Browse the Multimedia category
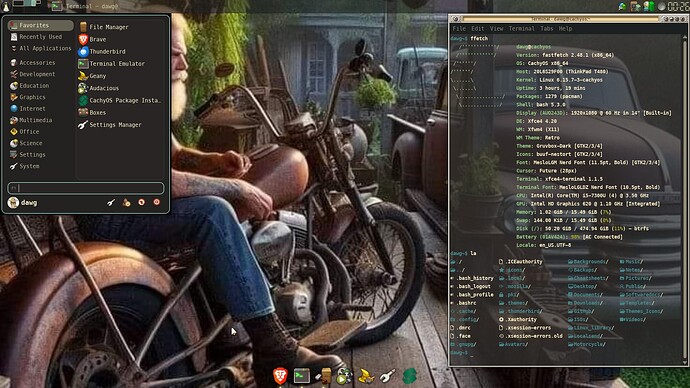690x388 pixels. (41, 120)
